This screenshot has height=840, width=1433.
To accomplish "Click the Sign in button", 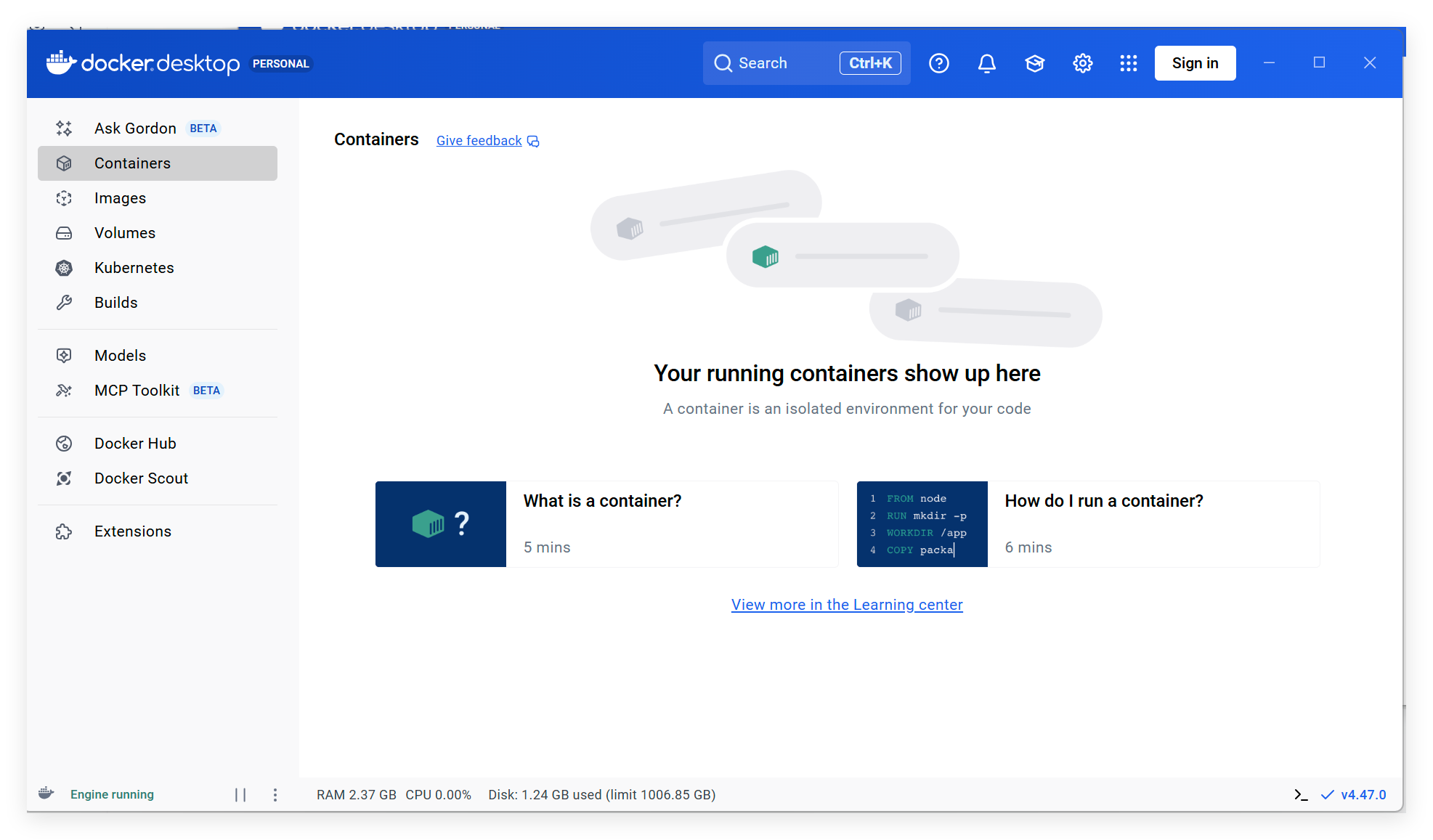I will (x=1195, y=63).
